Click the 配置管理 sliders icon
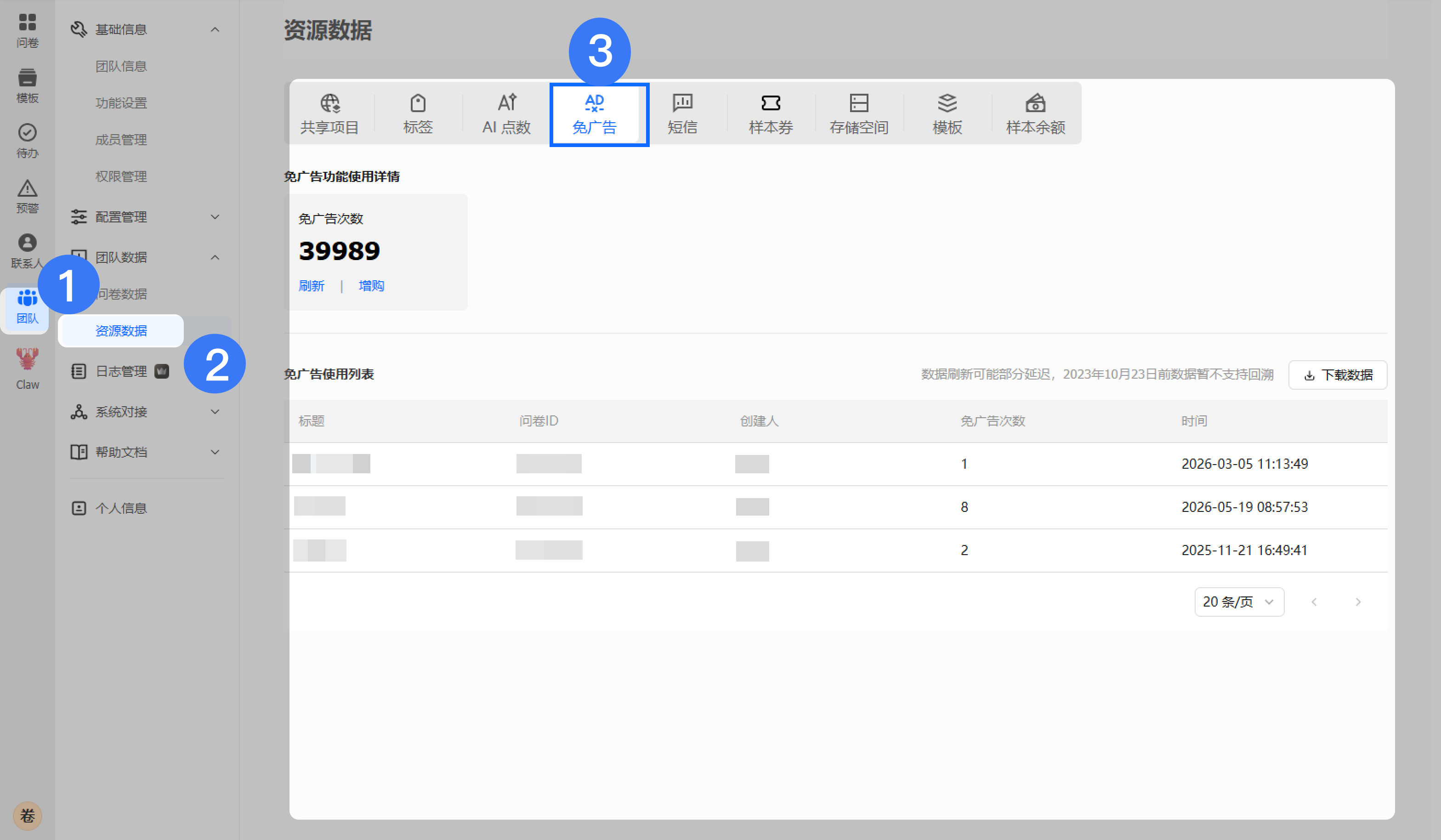The width and height of the screenshot is (1441, 840). 78,217
